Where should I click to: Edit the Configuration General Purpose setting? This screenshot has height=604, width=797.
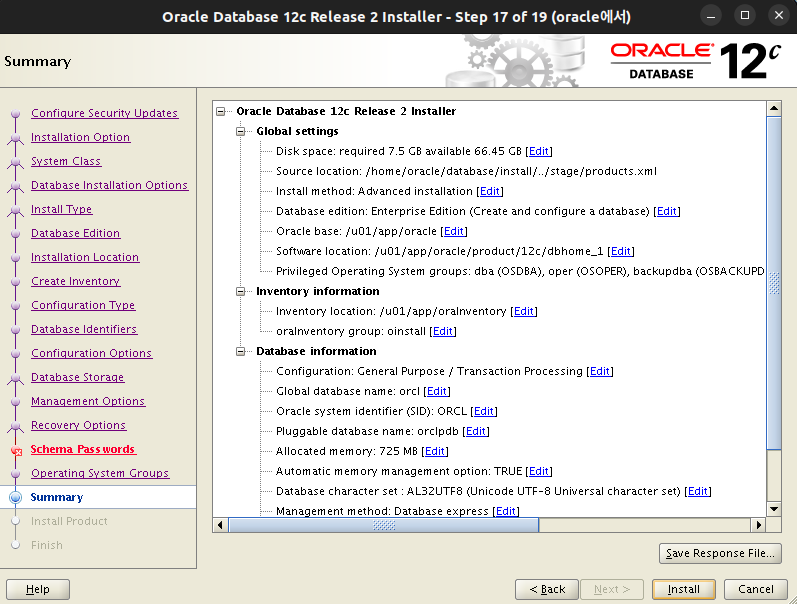point(600,371)
